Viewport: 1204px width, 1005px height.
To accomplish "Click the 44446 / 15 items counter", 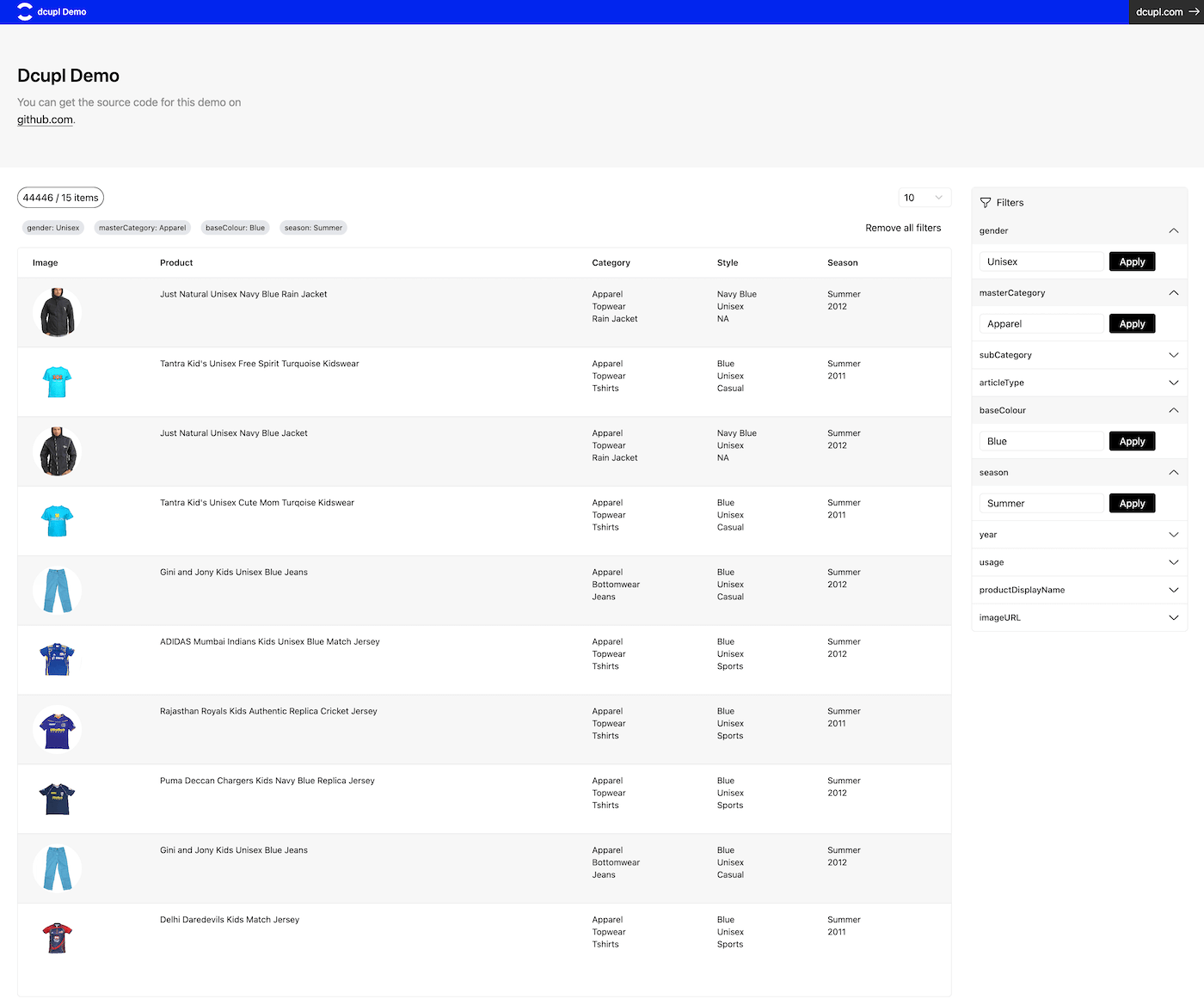I will (60, 198).
